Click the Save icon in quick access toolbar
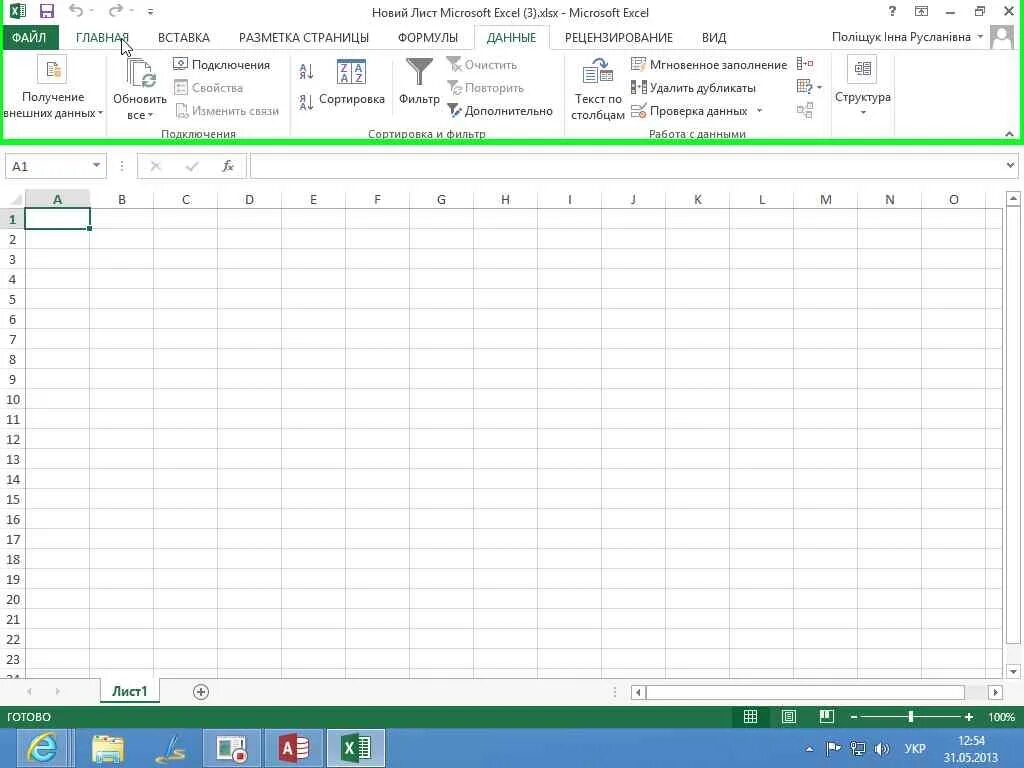The width and height of the screenshot is (1024, 768). point(46,11)
